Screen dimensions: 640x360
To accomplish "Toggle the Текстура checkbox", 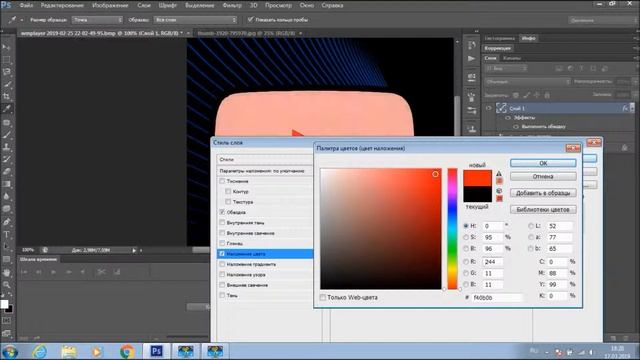I will coord(228,202).
